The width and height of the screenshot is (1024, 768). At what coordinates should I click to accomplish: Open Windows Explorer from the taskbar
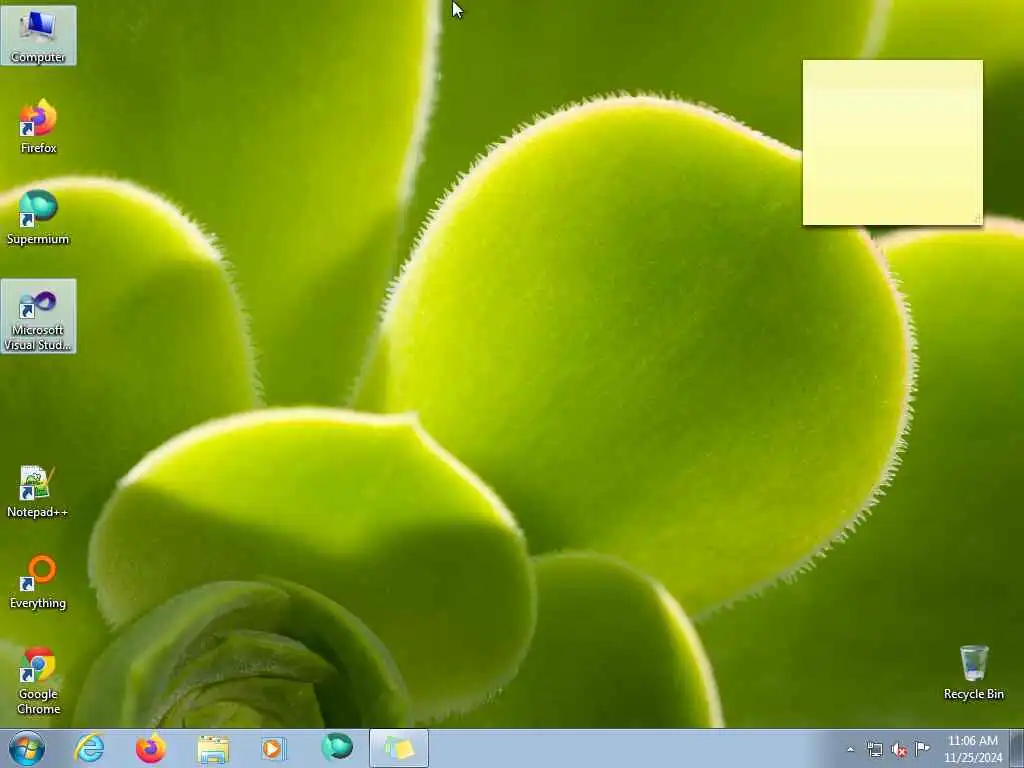(213, 748)
